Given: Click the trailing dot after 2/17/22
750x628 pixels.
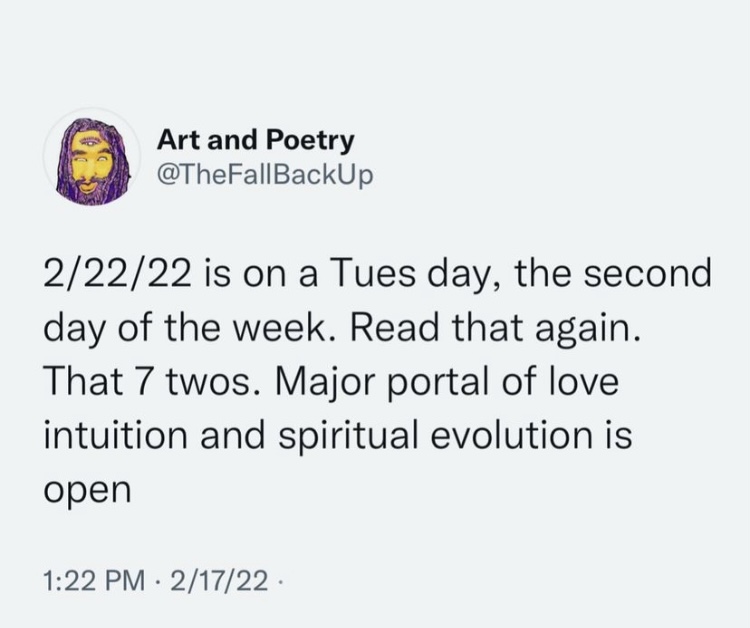Looking at the screenshot, I should click(280, 582).
